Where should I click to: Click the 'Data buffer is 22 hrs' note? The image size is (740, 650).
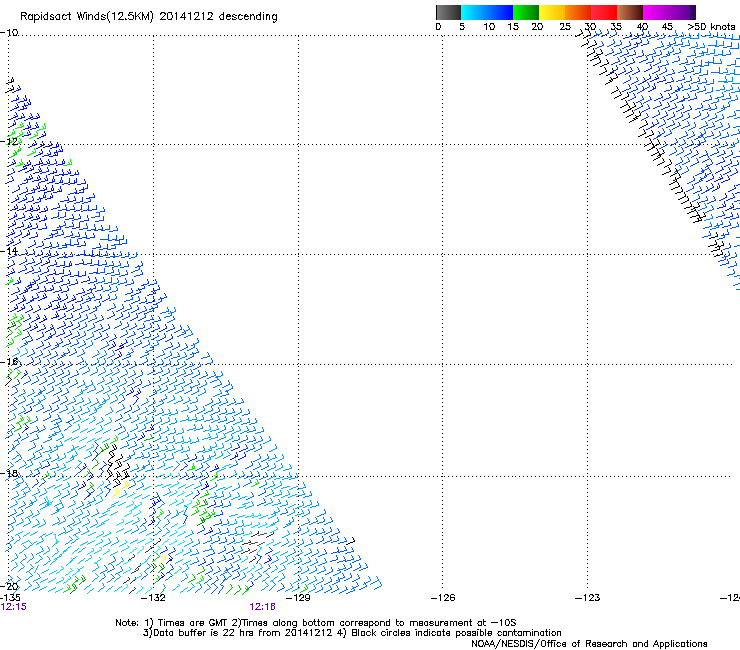(x=352, y=633)
